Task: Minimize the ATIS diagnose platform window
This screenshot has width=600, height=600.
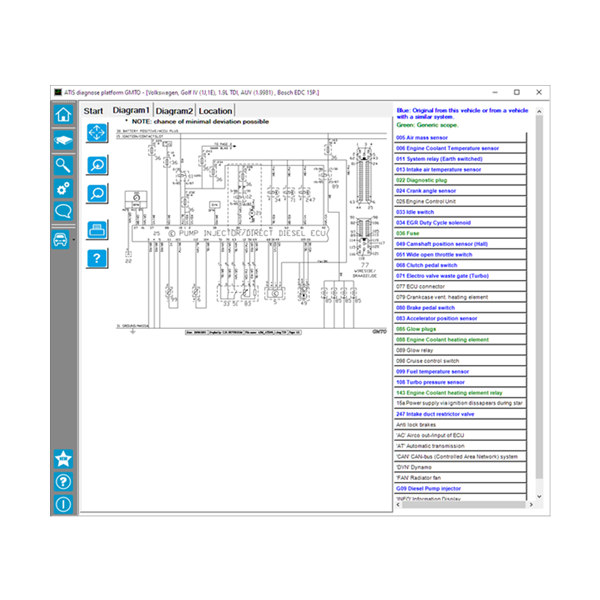Action: click(x=495, y=92)
